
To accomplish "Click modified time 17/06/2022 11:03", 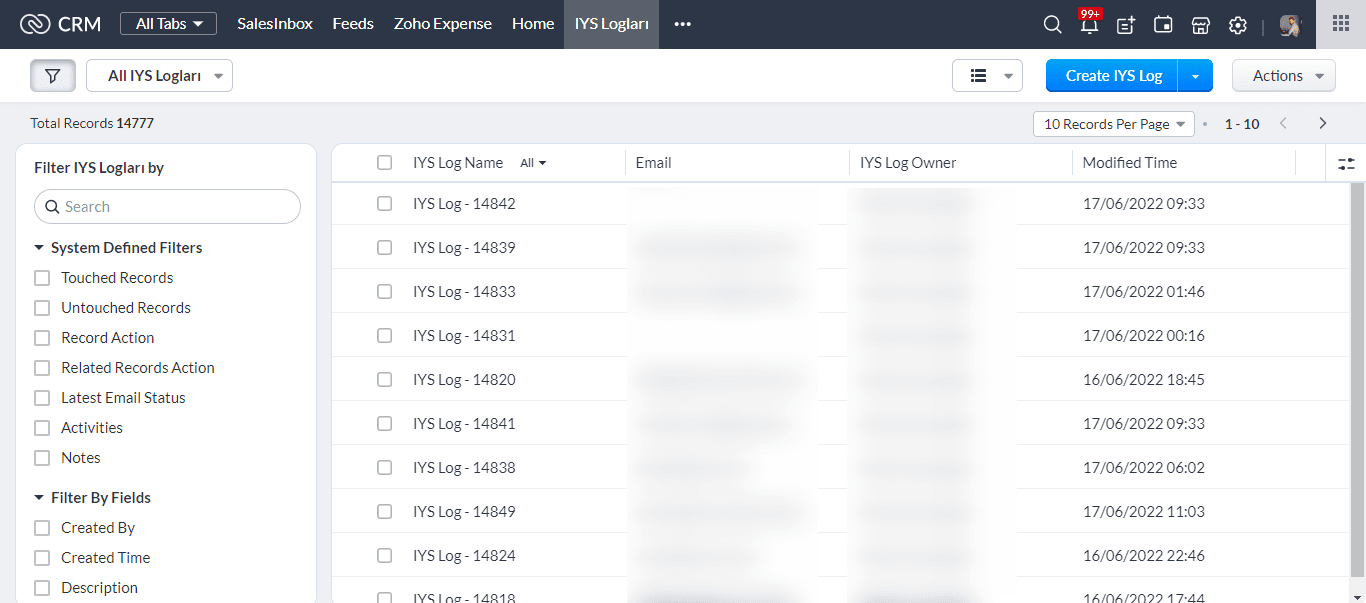I will click(1144, 512).
